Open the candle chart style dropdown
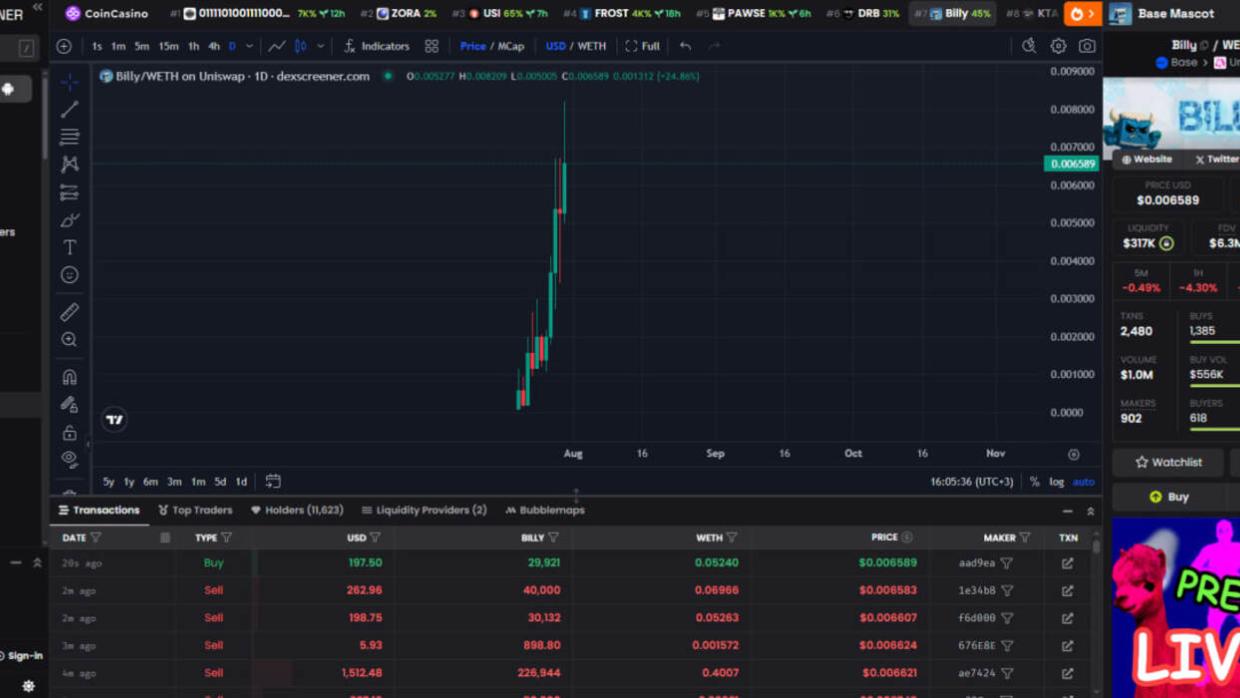Viewport: 1240px width, 698px height. pos(320,46)
